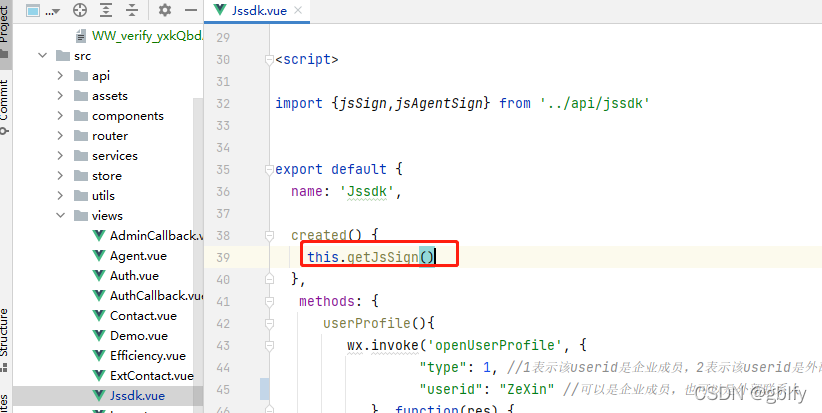Click Collapse All in project toolbar
Image resolution: width=822 pixels, height=413 pixels.
coord(132,10)
